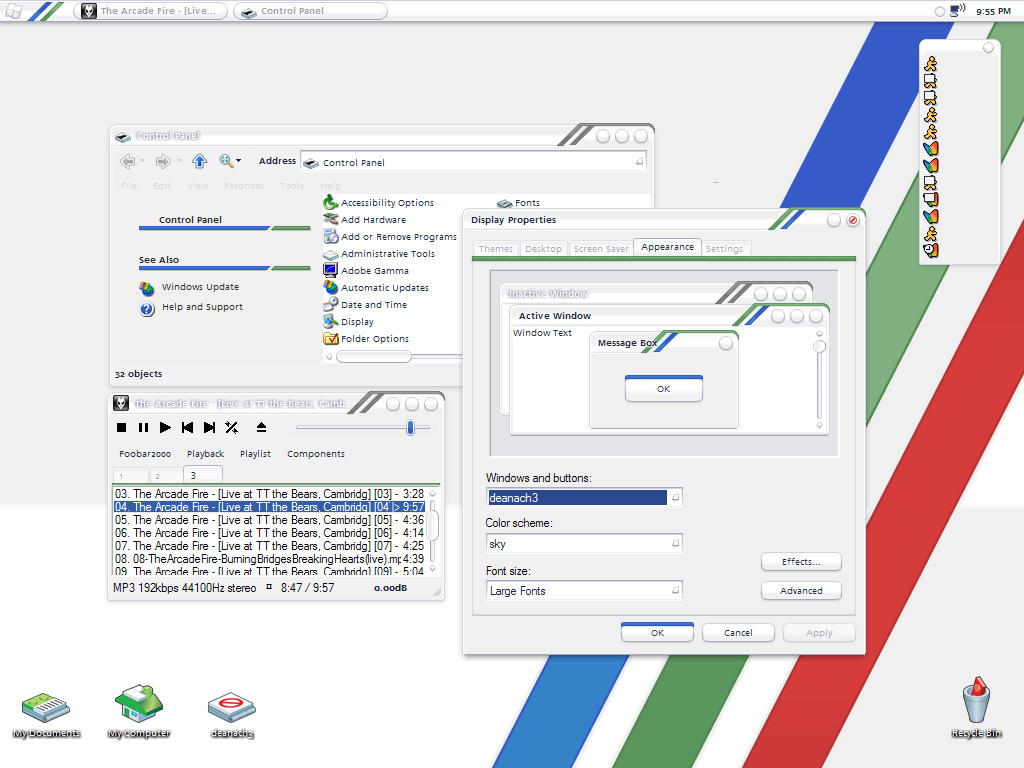Open Display icon in Control Panel
The image size is (1024, 768).
pyautogui.click(x=349, y=322)
